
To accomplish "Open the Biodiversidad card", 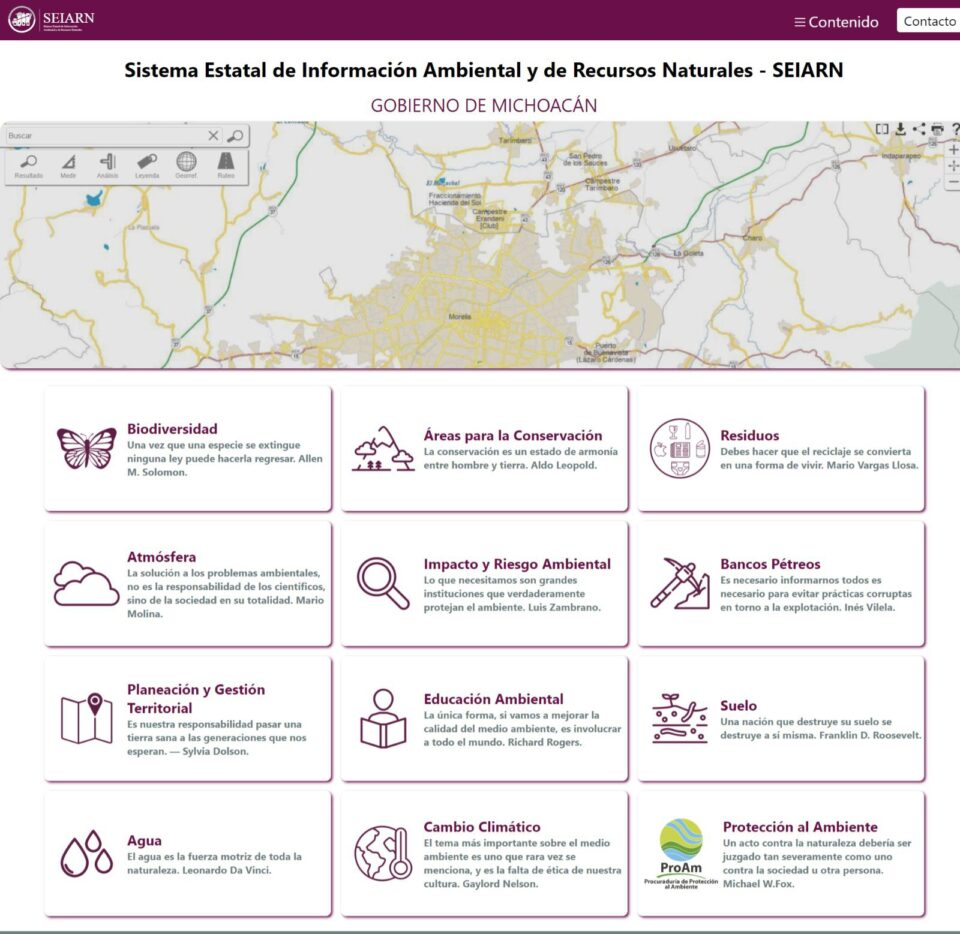I will 187,448.
